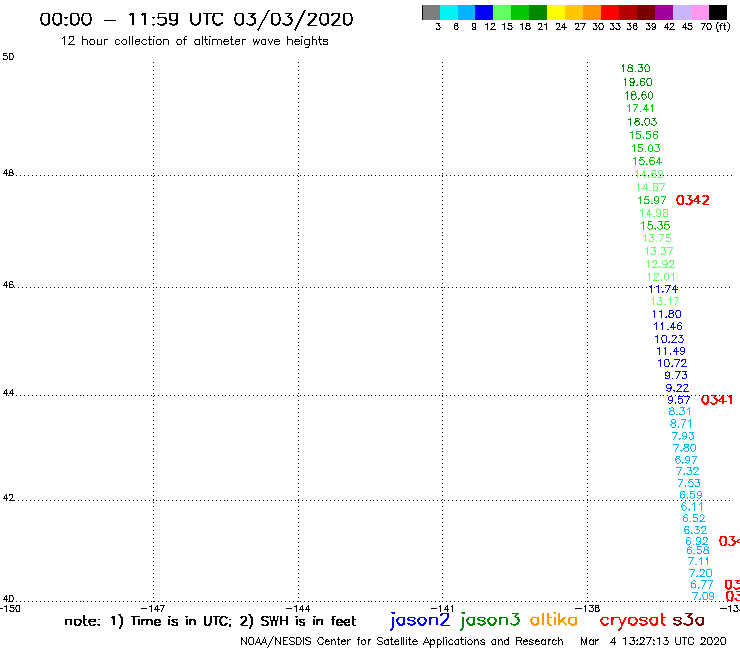Click the jason2 satellite legend label
Image resolution: width=740 pixels, height=650 pixels.
click(420, 620)
